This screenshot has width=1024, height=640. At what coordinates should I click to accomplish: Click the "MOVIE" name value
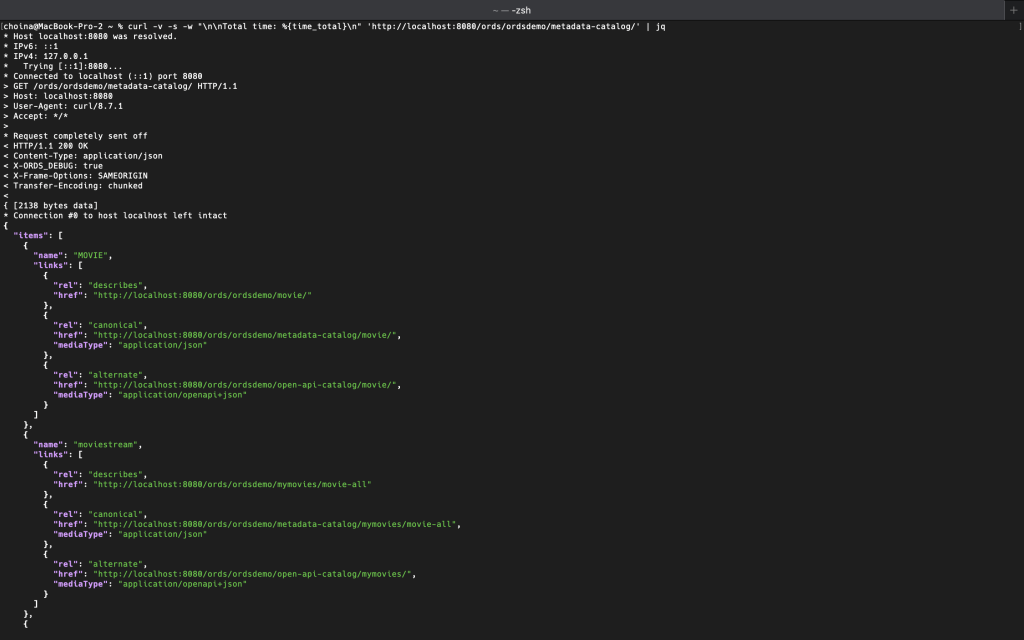pyautogui.click(x=91, y=255)
